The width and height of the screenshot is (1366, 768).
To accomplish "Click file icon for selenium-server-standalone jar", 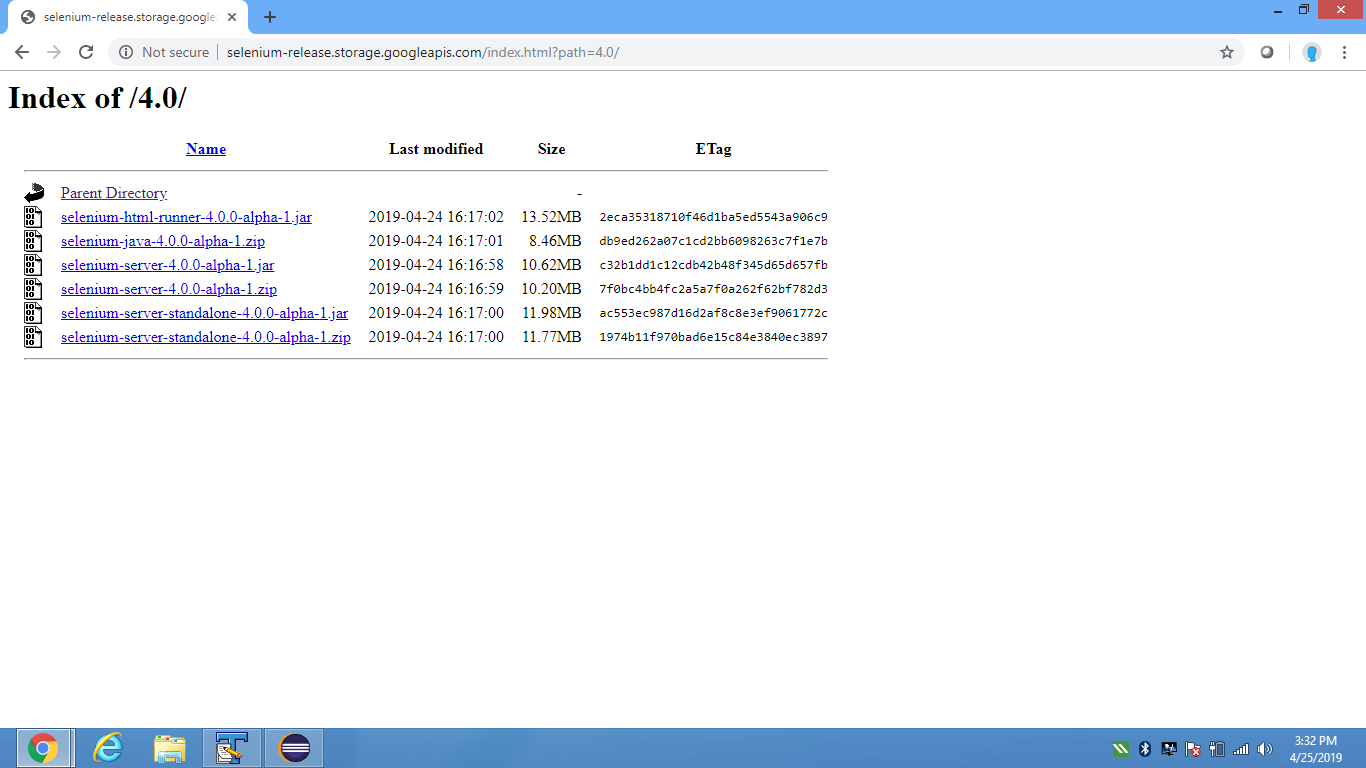I will coord(34,313).
